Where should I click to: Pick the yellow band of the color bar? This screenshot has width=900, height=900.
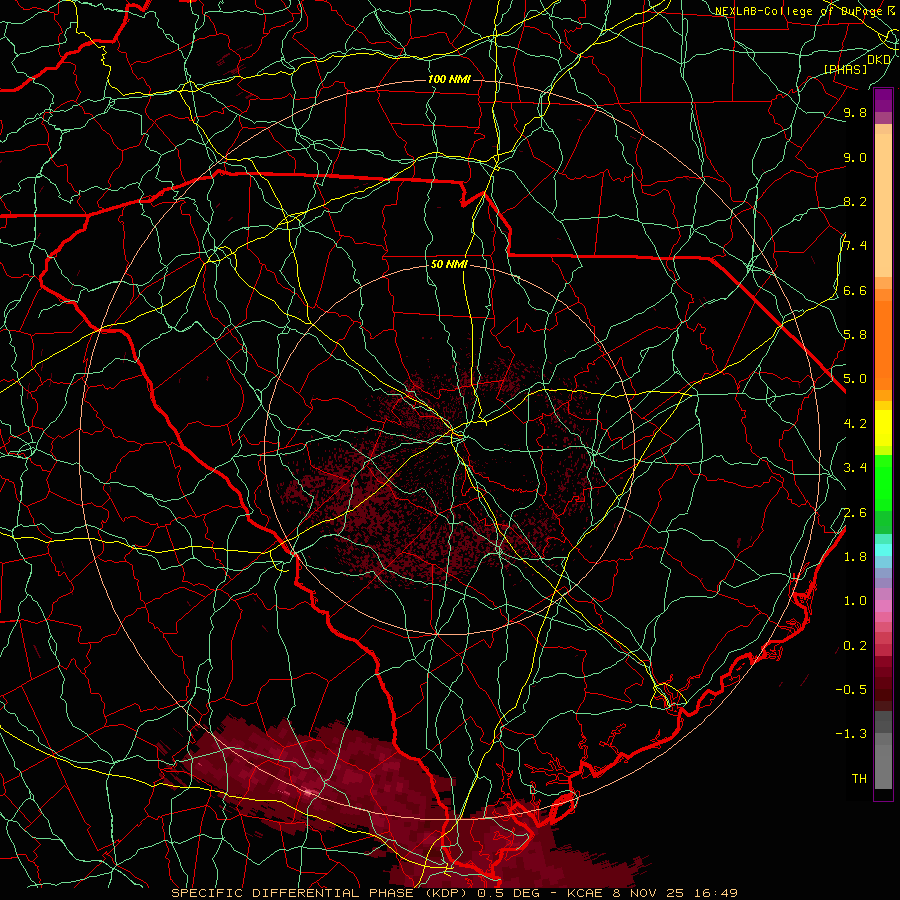point(883,428)
